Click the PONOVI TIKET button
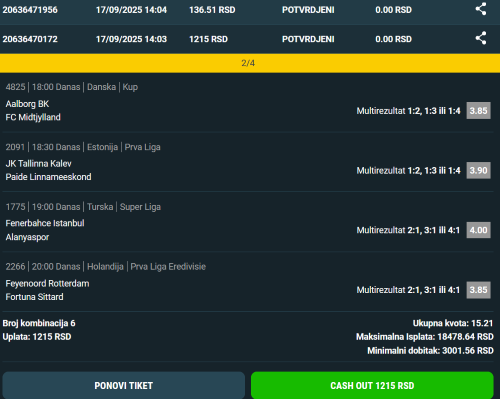The image size is (500, 399). pos(124,385)
